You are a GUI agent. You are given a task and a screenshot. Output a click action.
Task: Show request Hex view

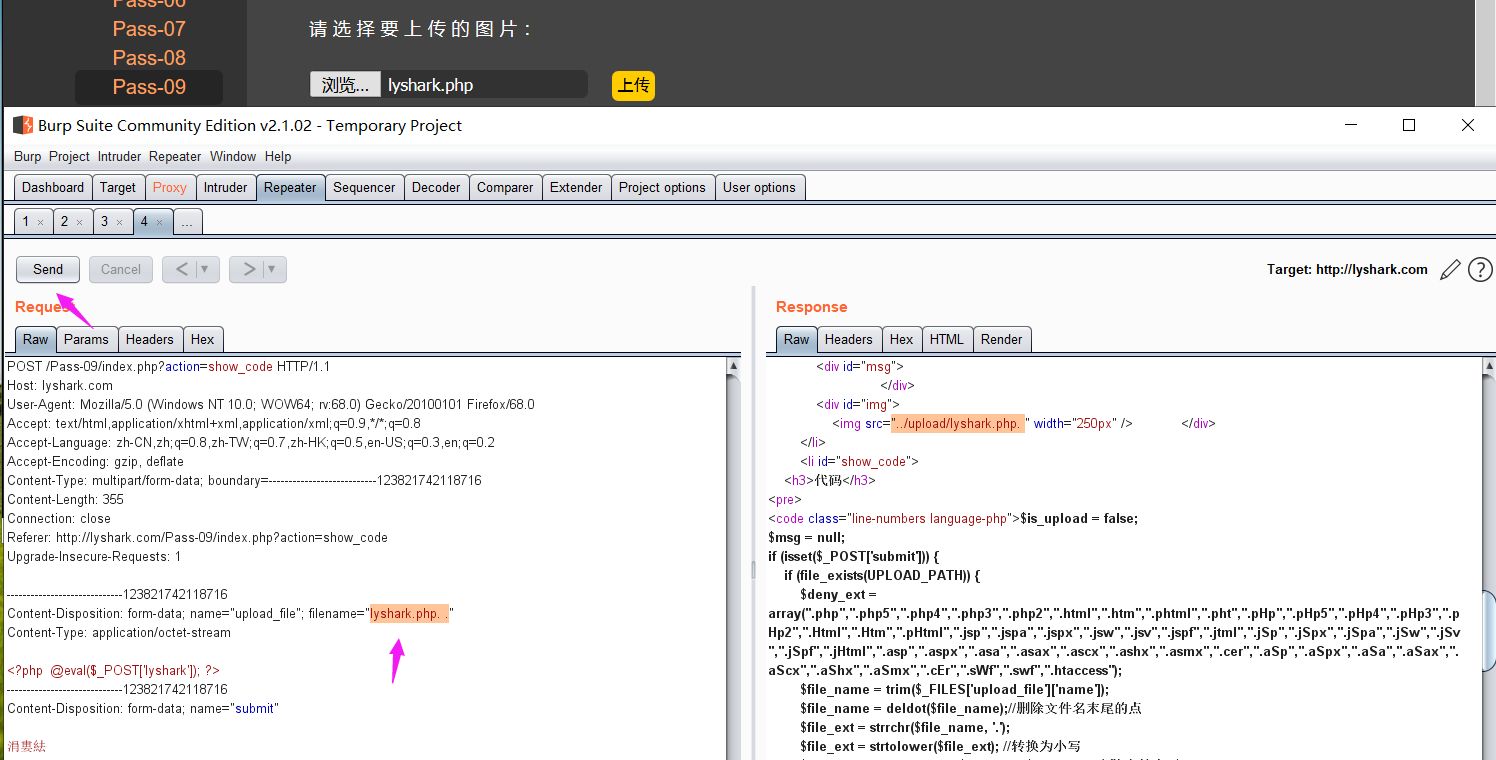[202, 339]
